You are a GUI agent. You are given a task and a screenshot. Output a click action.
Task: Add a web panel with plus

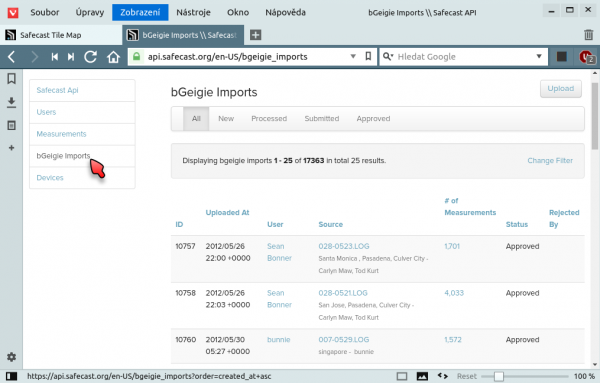coord(11,148)
